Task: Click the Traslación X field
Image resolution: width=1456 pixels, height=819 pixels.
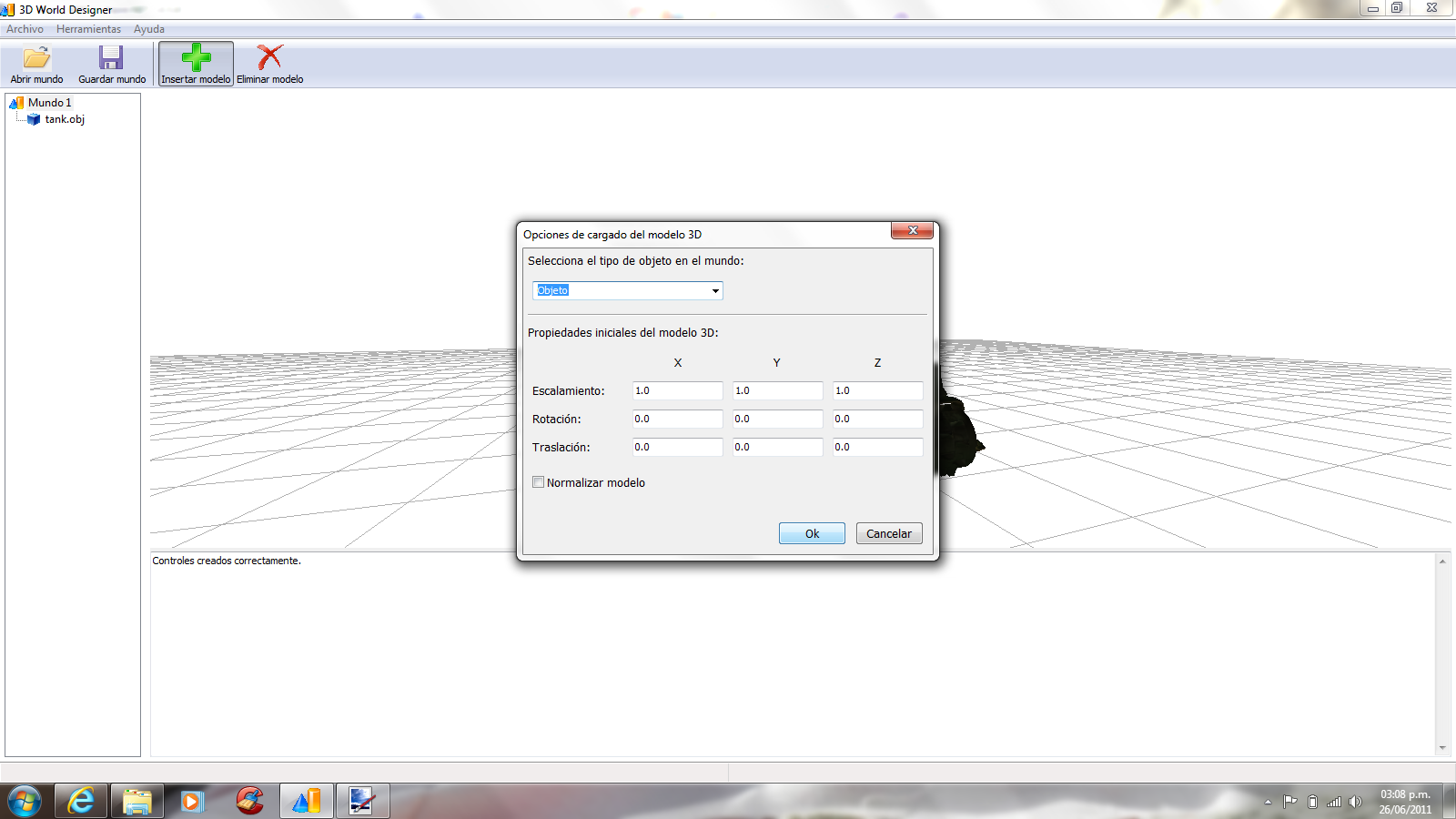Action: coord(678,447)
